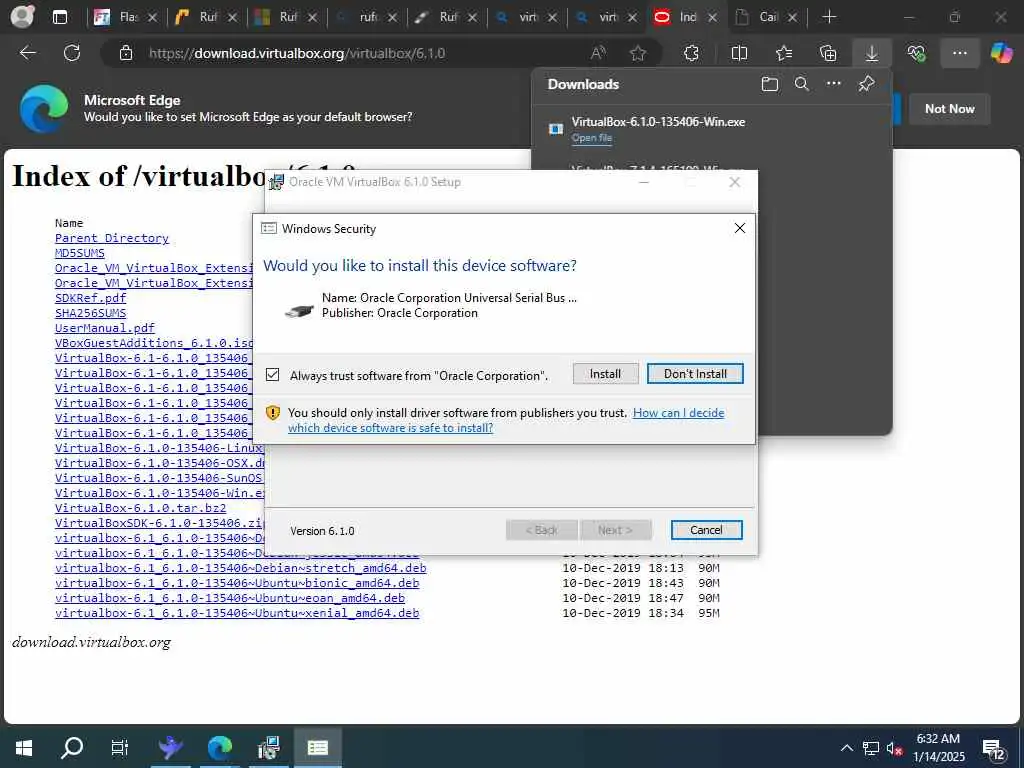
Task: Switch to the Flas tab
Action: (127, 17)
